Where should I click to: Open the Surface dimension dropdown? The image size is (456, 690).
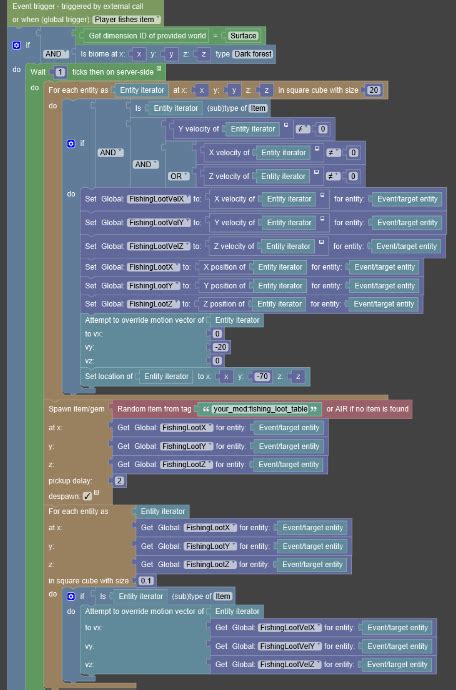point(243,36)
